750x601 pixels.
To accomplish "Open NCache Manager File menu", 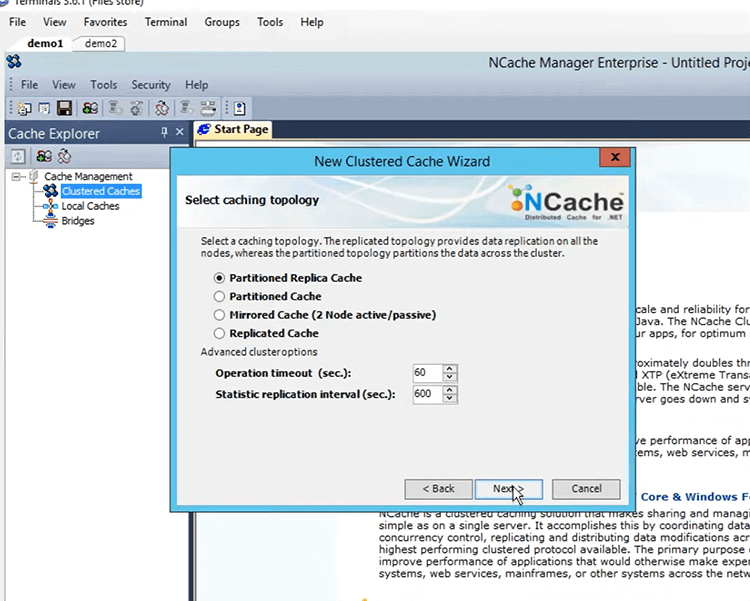I will (x=29, y=85).
